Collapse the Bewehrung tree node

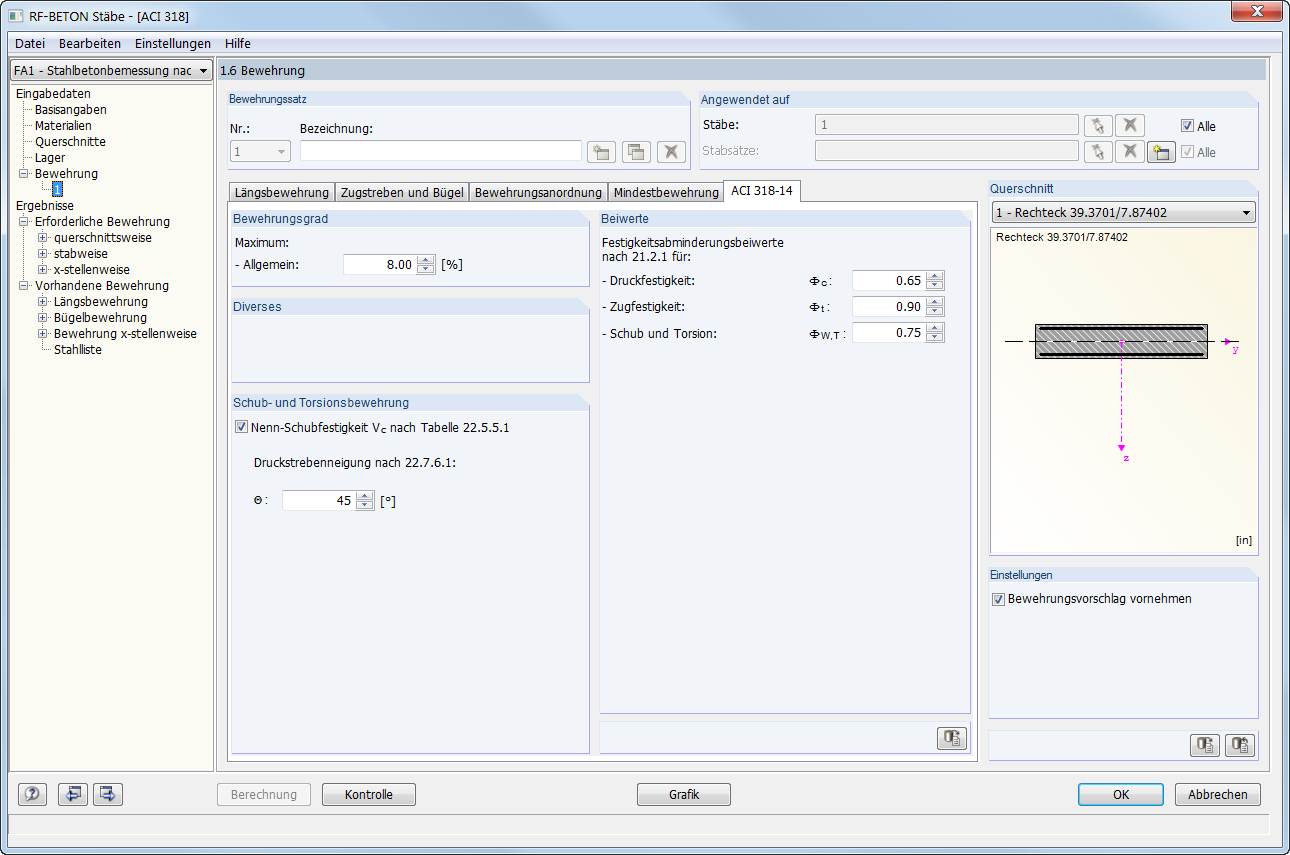(24, 174)
